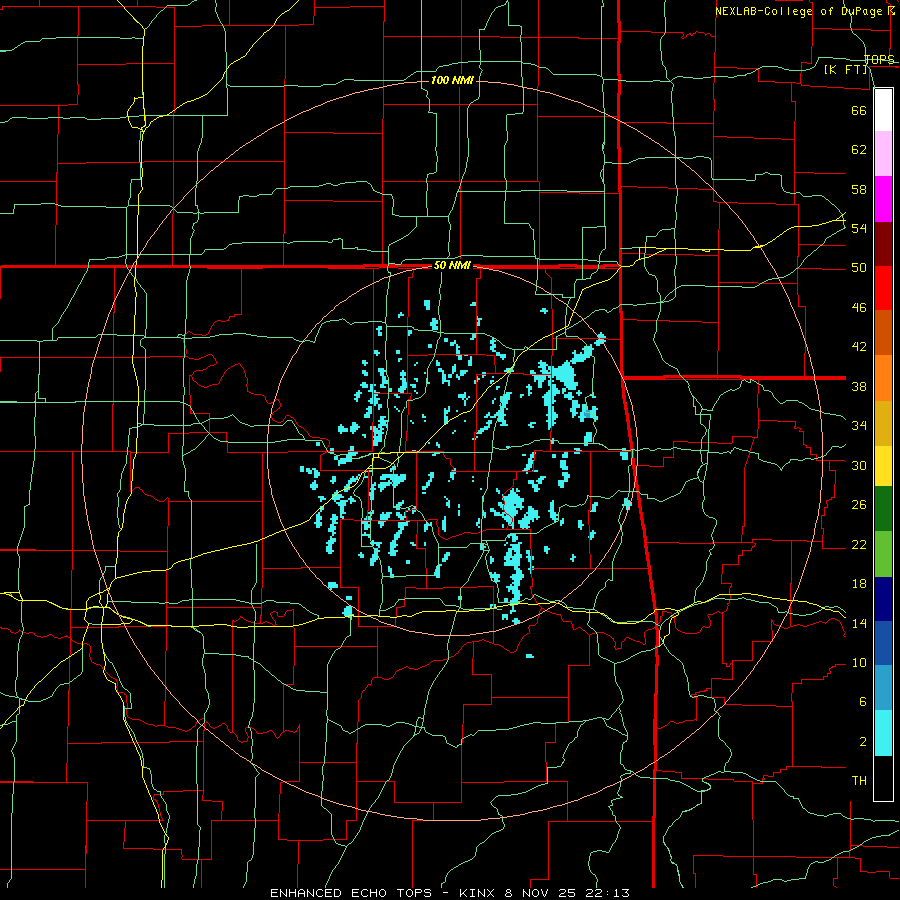Click the "NEXLAB-College of DuPage" credit text
900x900 pixels.
799,11
